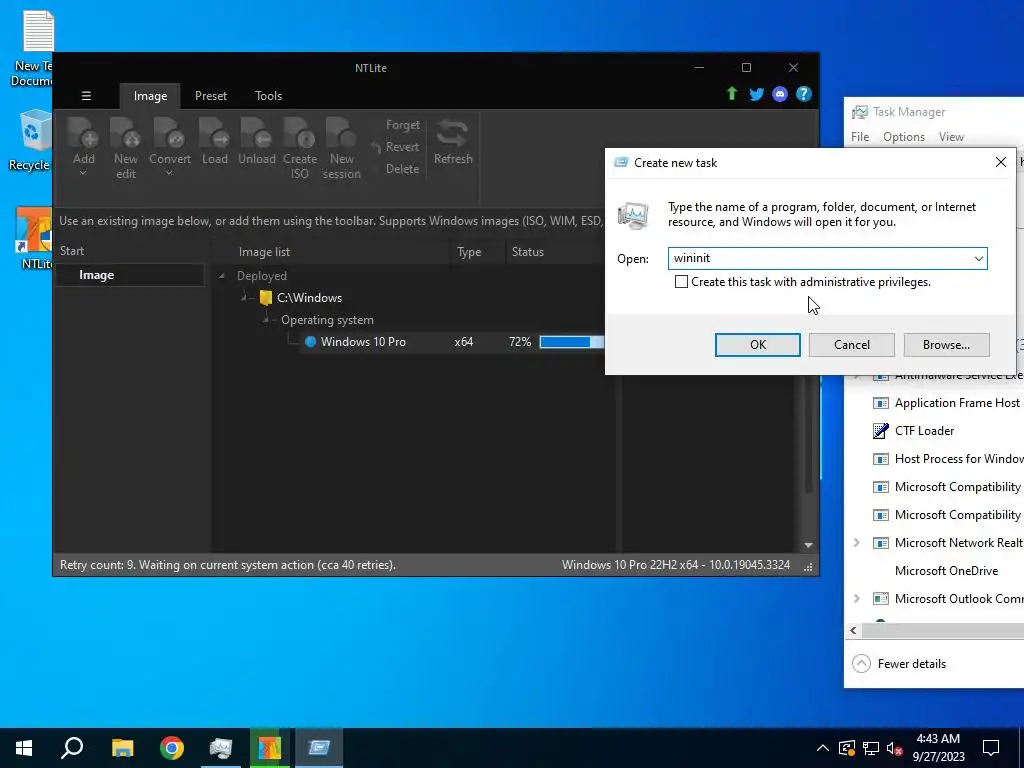Click the muted volume tray icon

click(895, 748)
